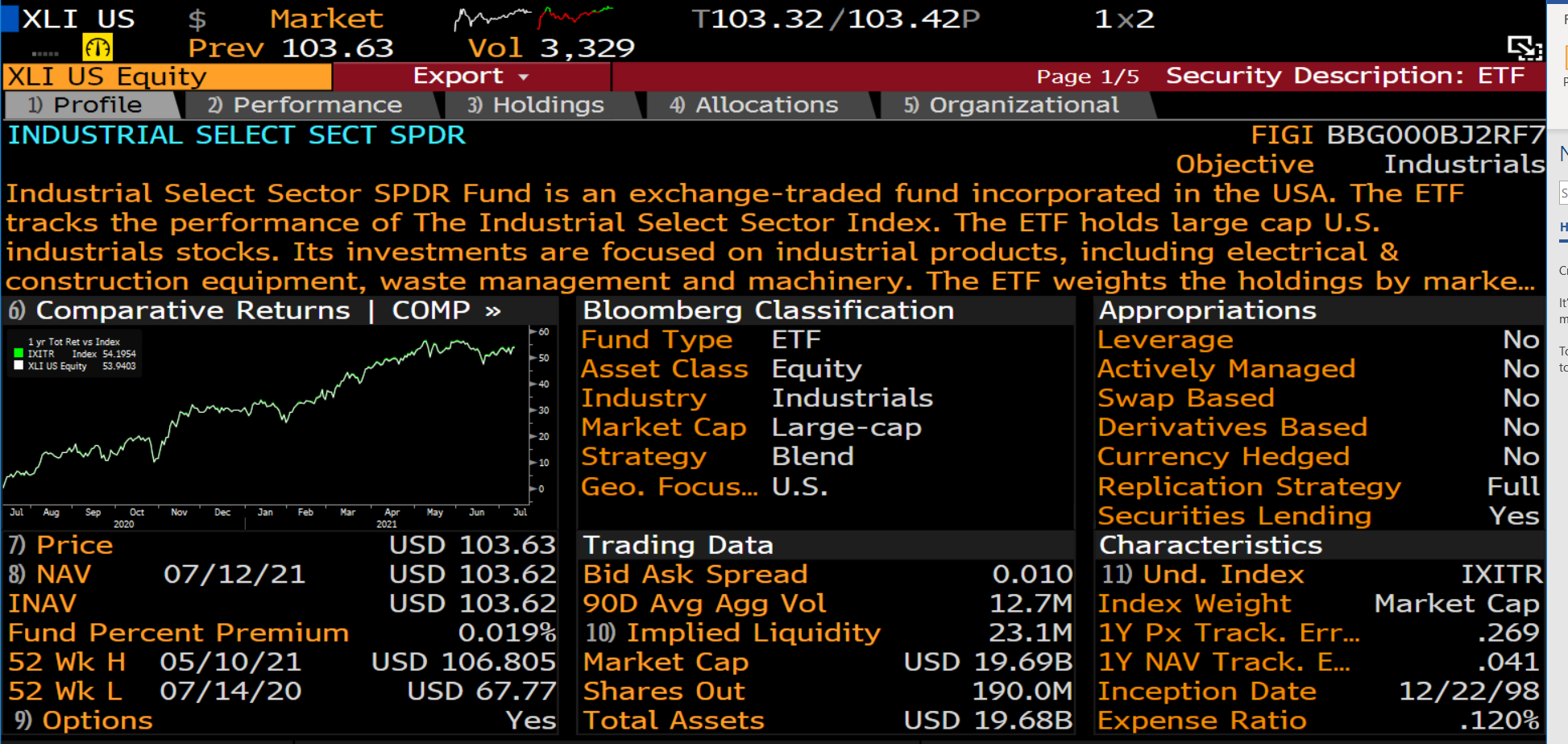Click the red and green sparkline chart
Image resolution: width=1568 pixels, height=744 pixels.
(x=575, y=16)
